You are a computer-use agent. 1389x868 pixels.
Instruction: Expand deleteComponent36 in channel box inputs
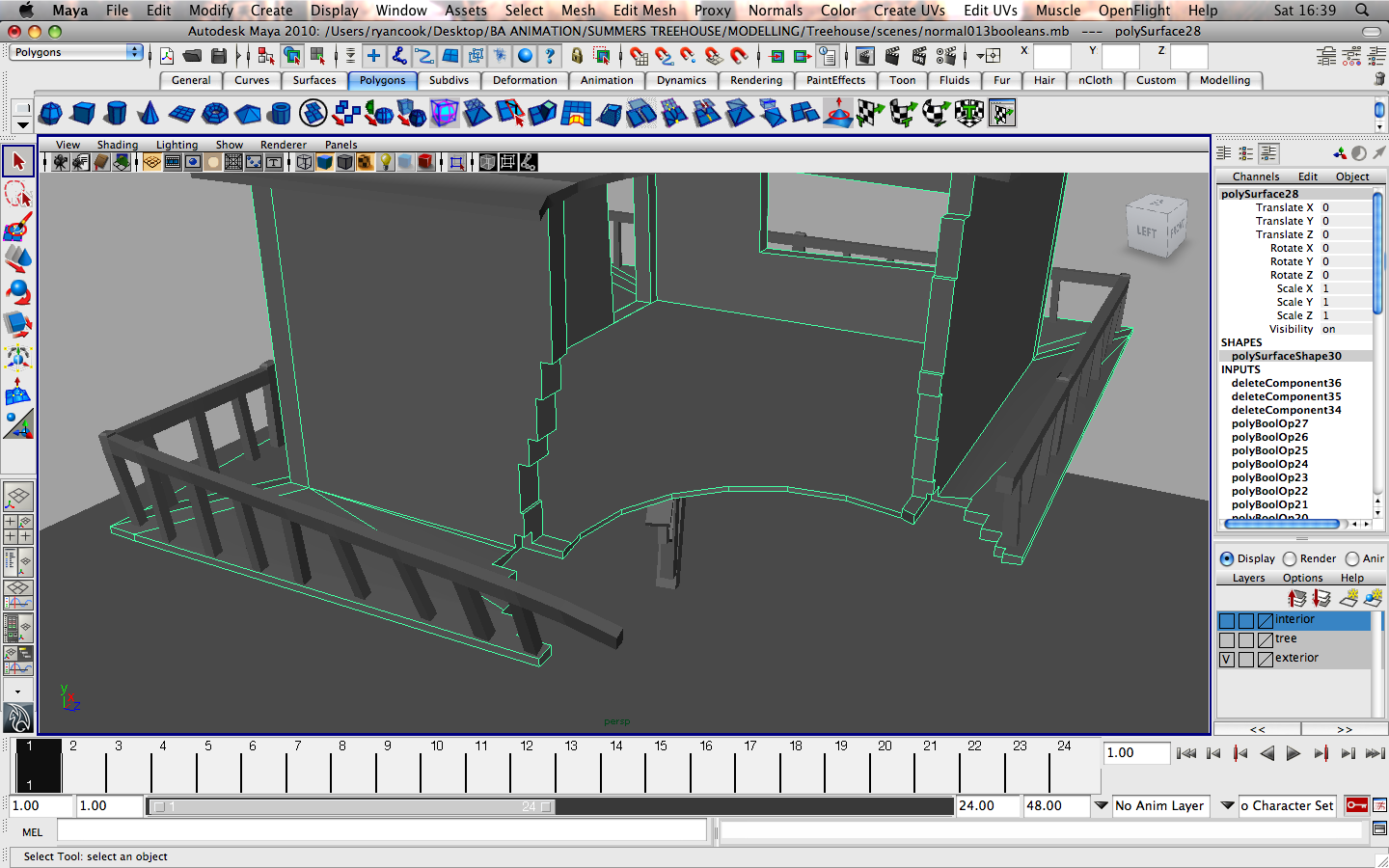click(1286, 383)
